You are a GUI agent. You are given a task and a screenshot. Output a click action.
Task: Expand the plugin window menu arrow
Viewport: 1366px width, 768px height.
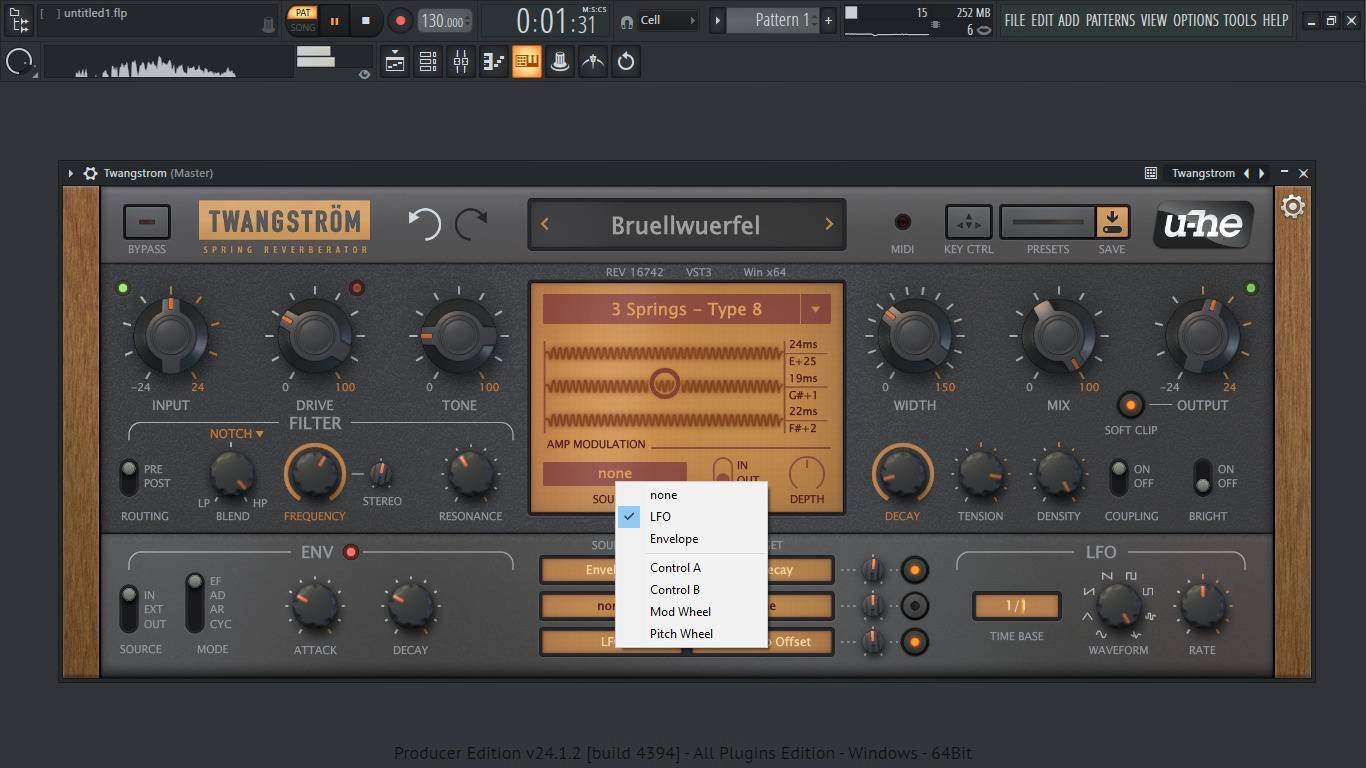point(70,173)
